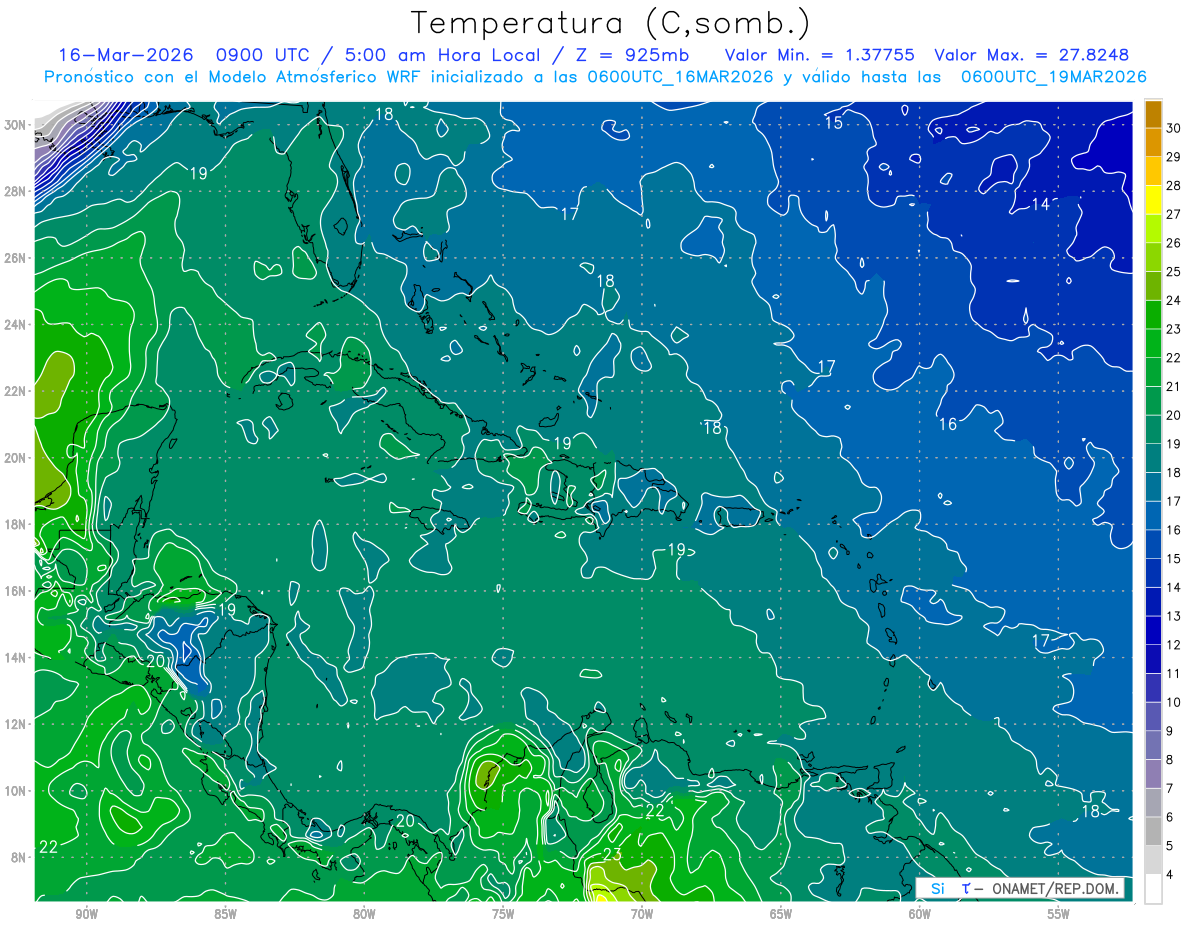Click the '80W' longitude axis label
The image size is (1200, 927).
click(x=364, y=914)
